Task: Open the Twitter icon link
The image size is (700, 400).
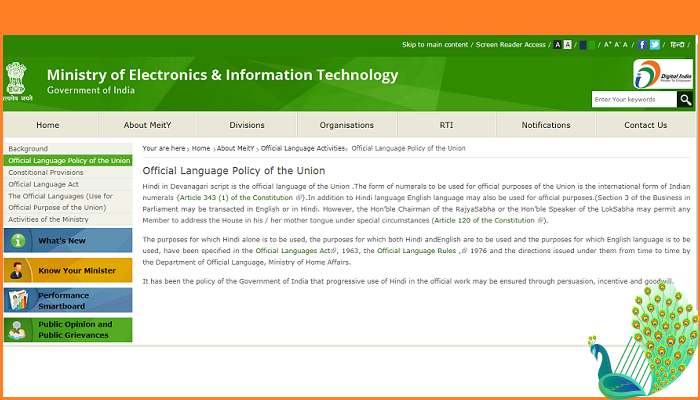Action: coord(655,45)
